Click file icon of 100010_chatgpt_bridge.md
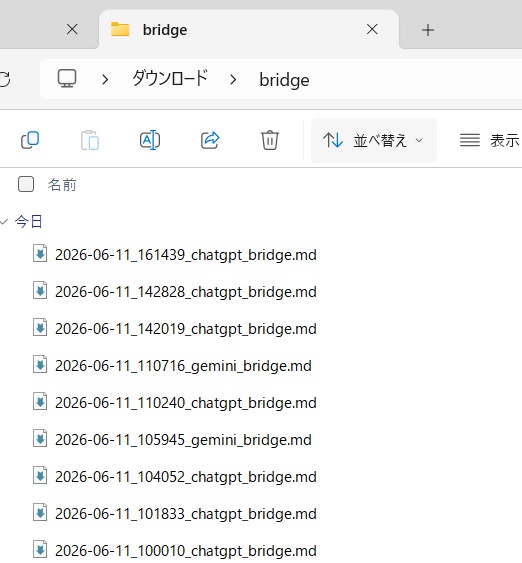This screenshot has height=563, width=522. 40,549
